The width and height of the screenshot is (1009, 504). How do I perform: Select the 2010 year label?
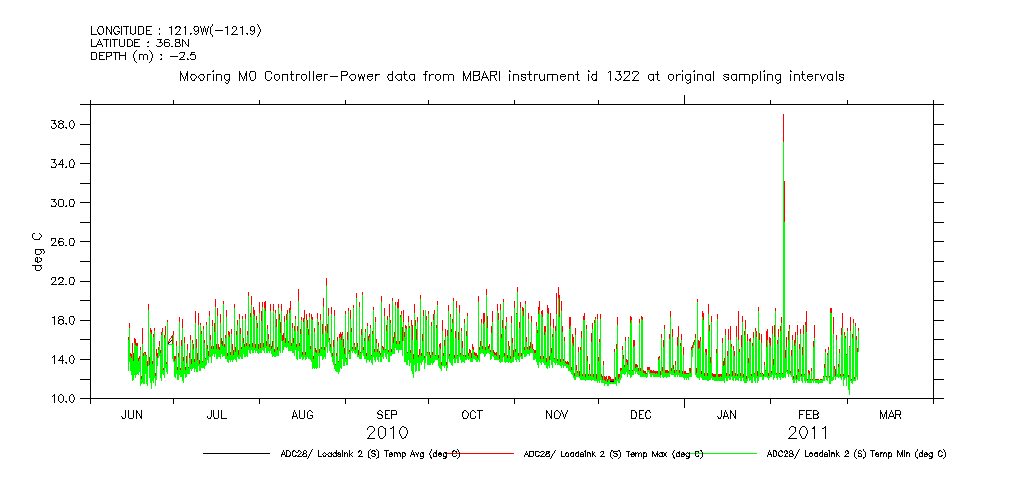386,434
